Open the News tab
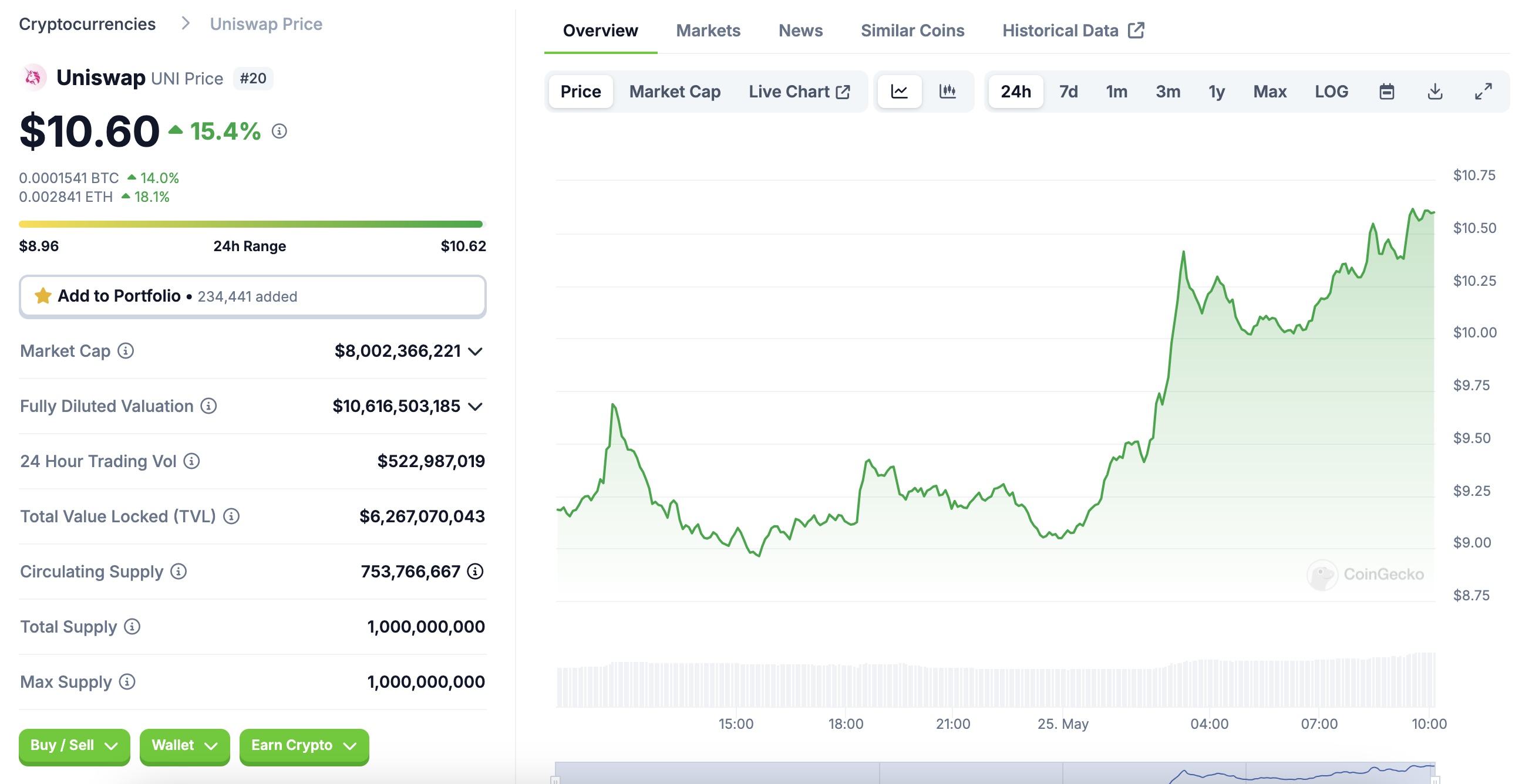The height and width of the screenshot is (784, 1522). [800, 31]
